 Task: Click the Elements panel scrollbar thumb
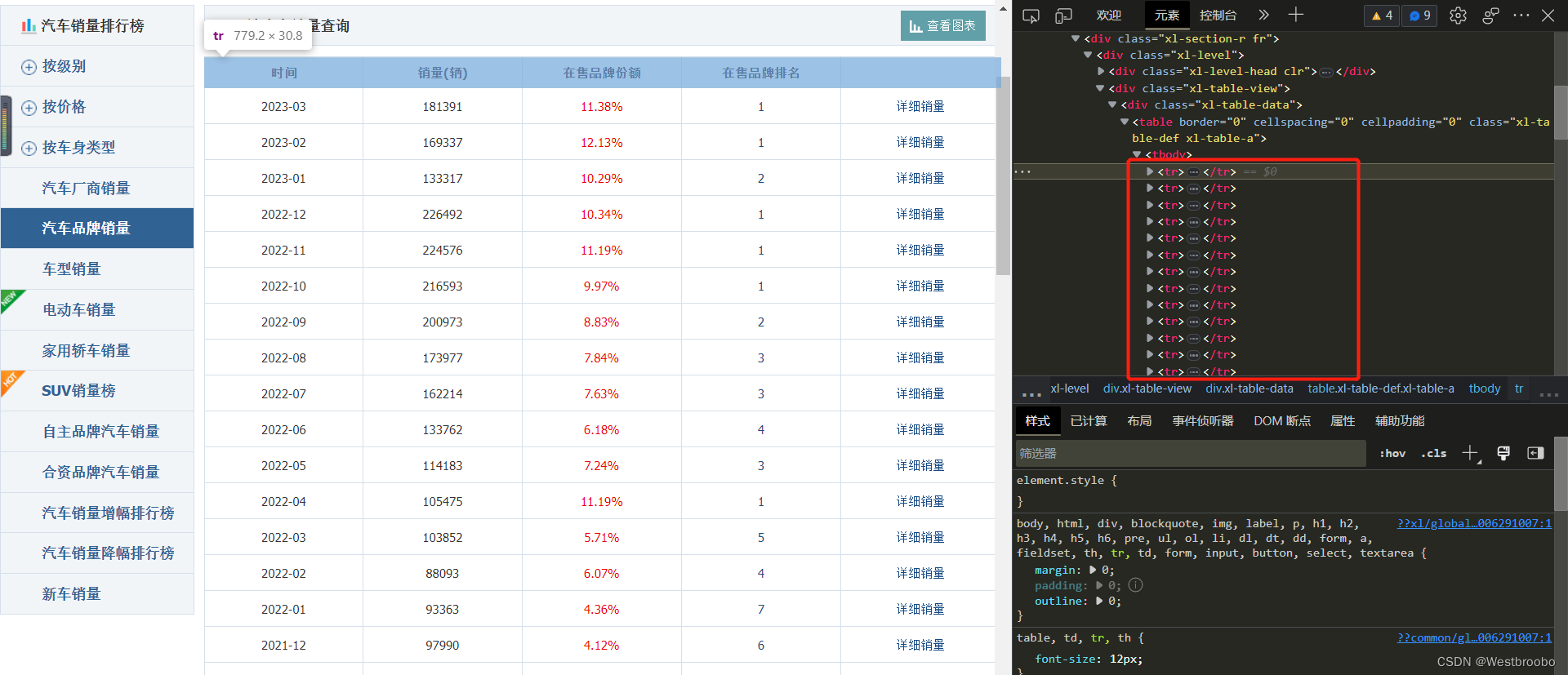[x=1560, y=111]
